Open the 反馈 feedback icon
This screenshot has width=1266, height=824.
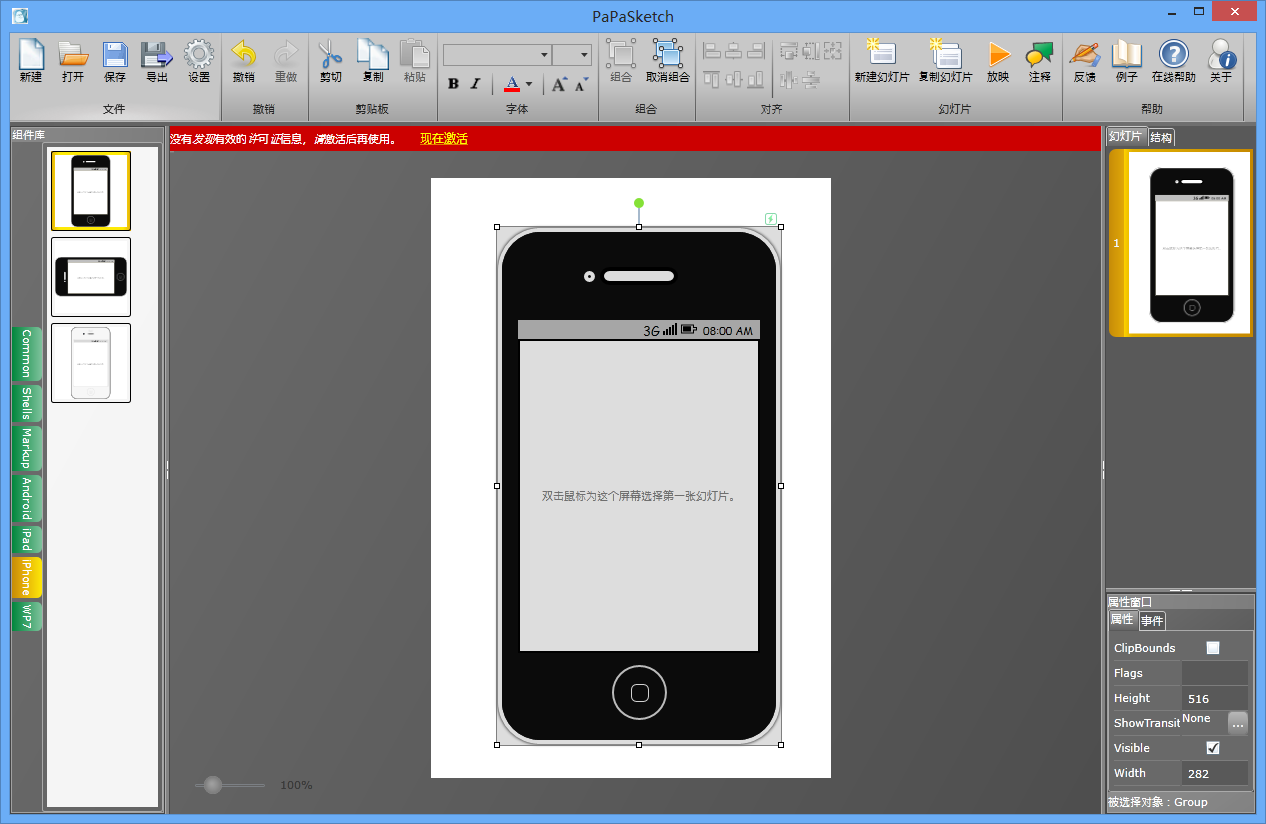(1084, 61)
